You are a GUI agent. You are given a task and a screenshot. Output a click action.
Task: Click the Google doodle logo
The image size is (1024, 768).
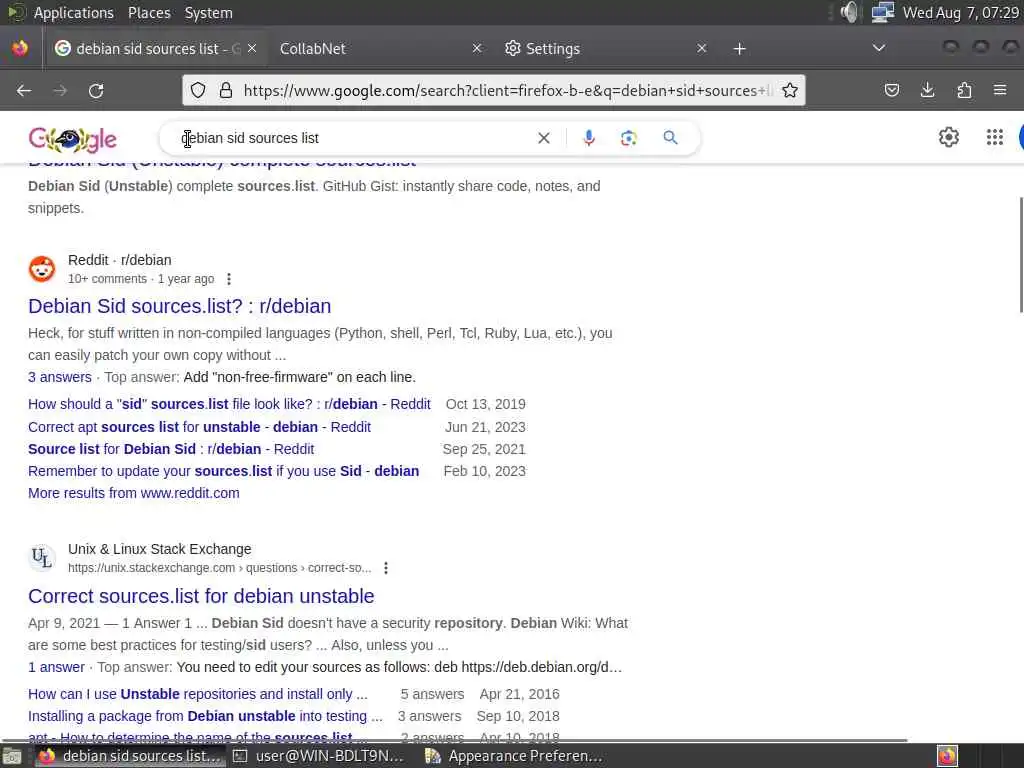click(x=72, y=138)
